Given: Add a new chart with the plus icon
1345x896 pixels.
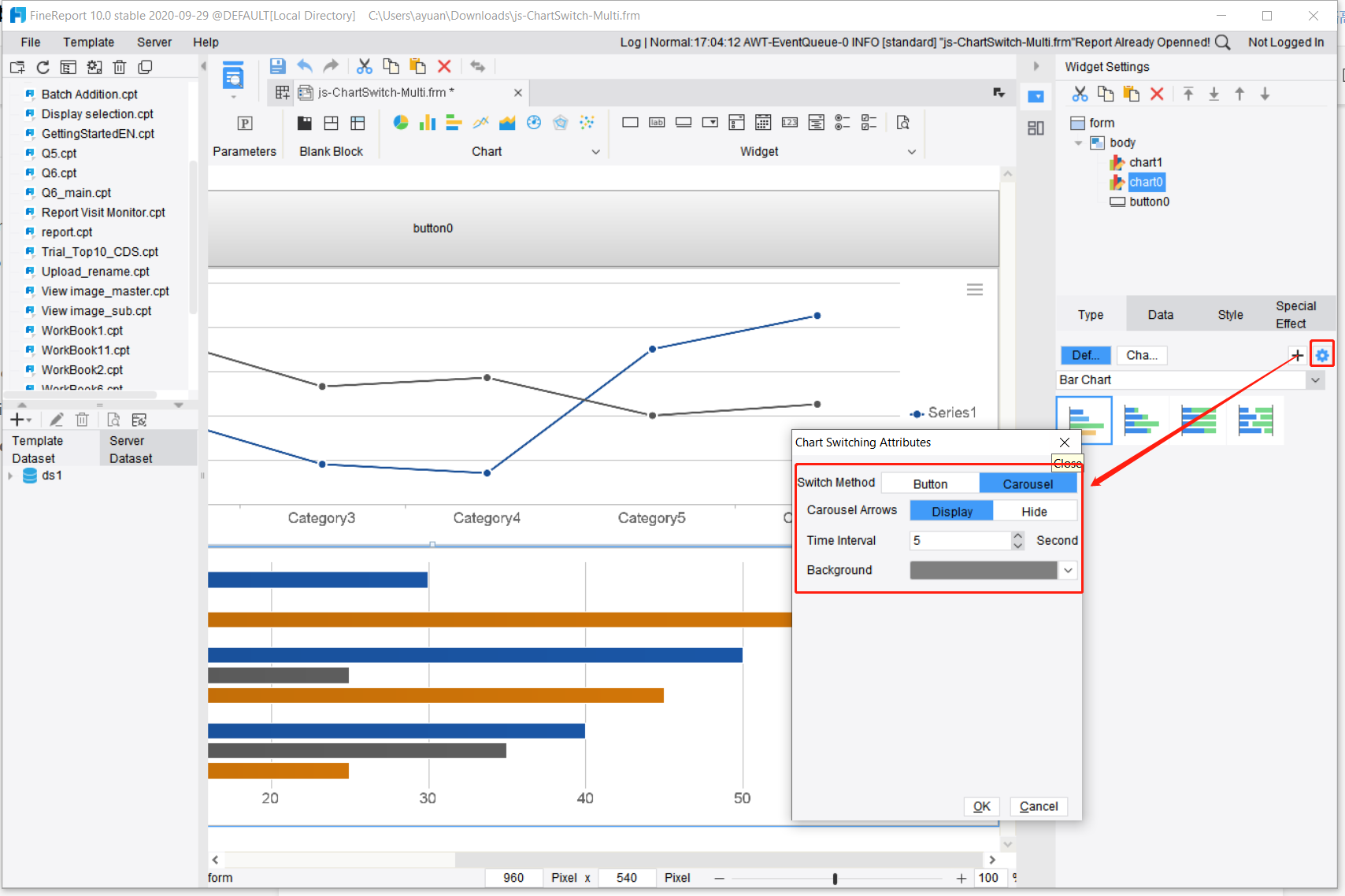Looking at the screenshot, I should tap(1297, 354).
